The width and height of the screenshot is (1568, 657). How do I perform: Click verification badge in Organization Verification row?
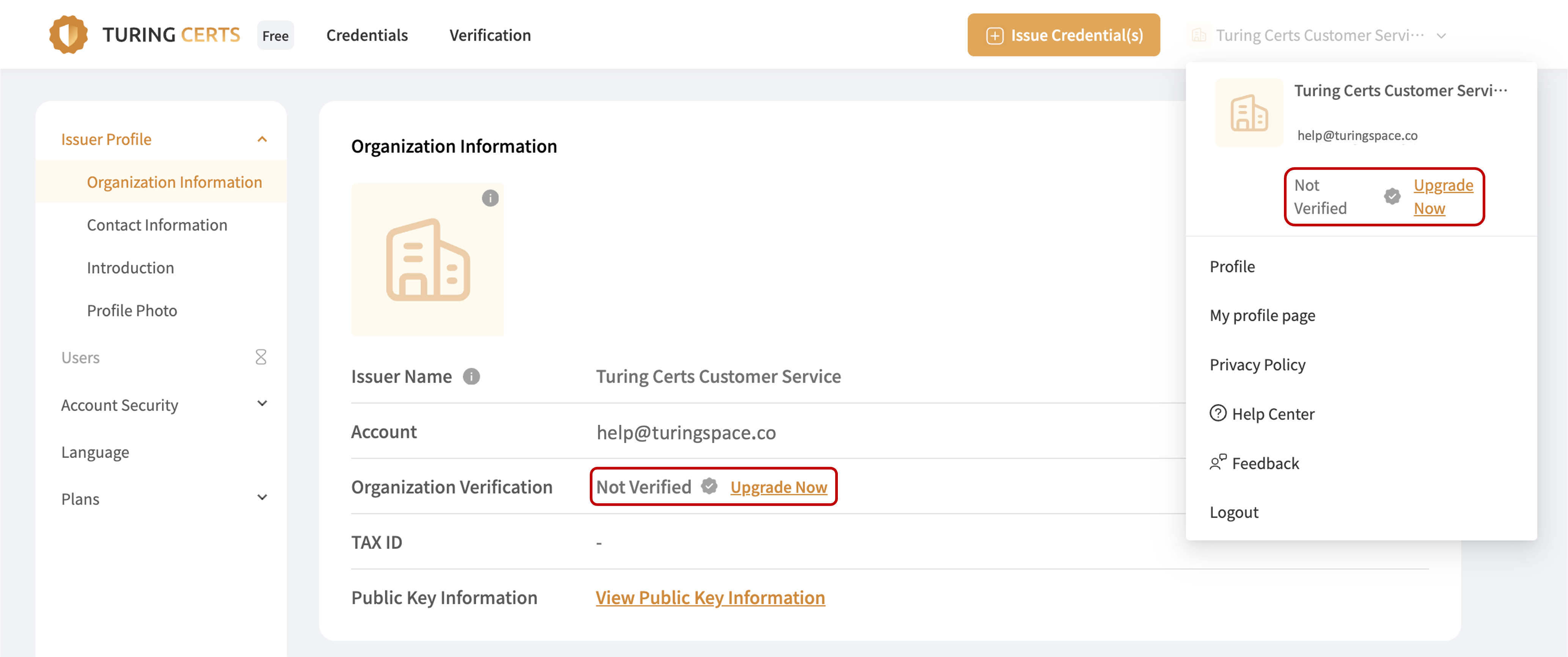click(x=709, y=487)
